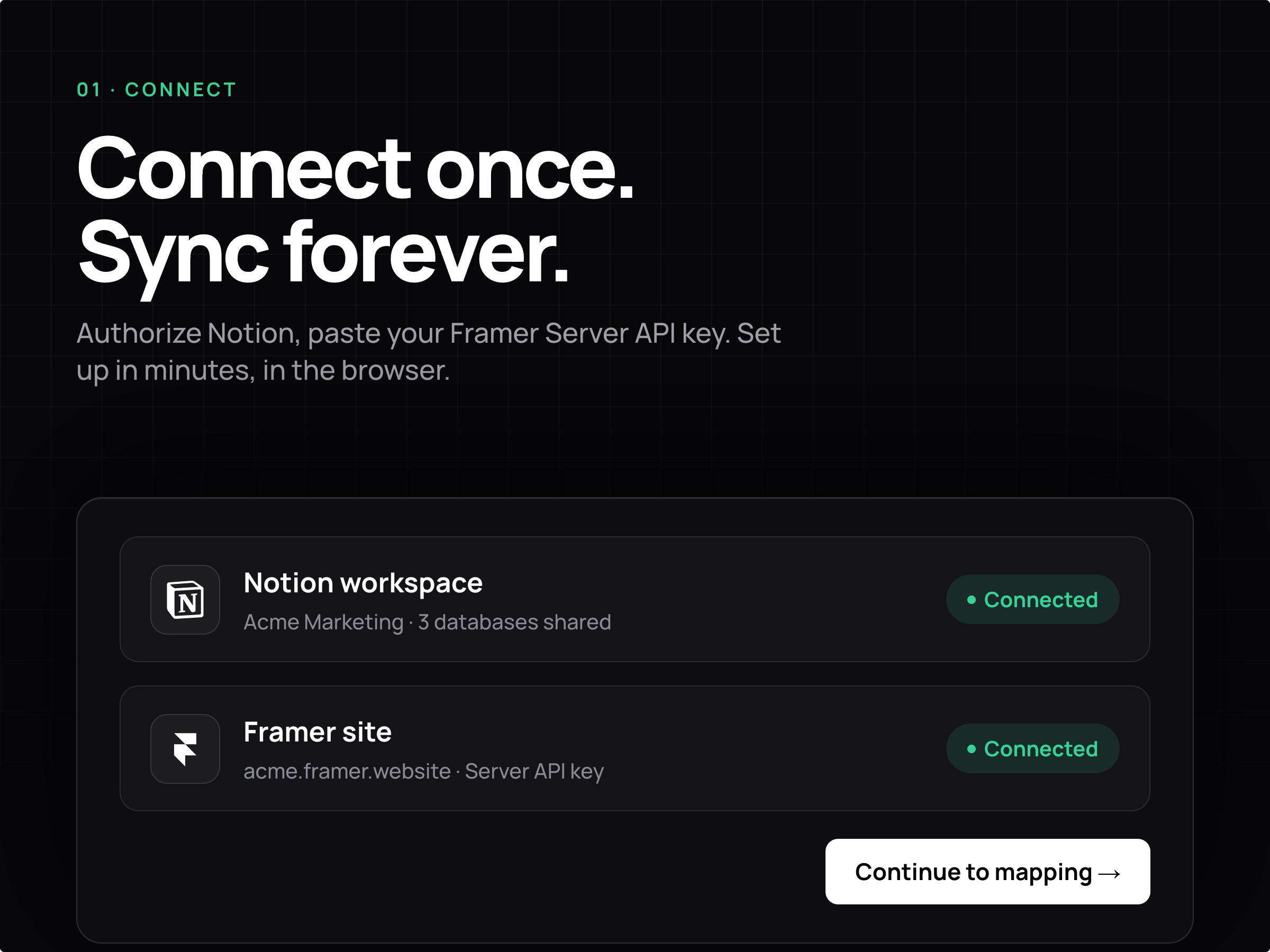Screen dimensions: 1270x952
Task: Click the Authorize Notion description paragraph
Action: click(429, 352)
